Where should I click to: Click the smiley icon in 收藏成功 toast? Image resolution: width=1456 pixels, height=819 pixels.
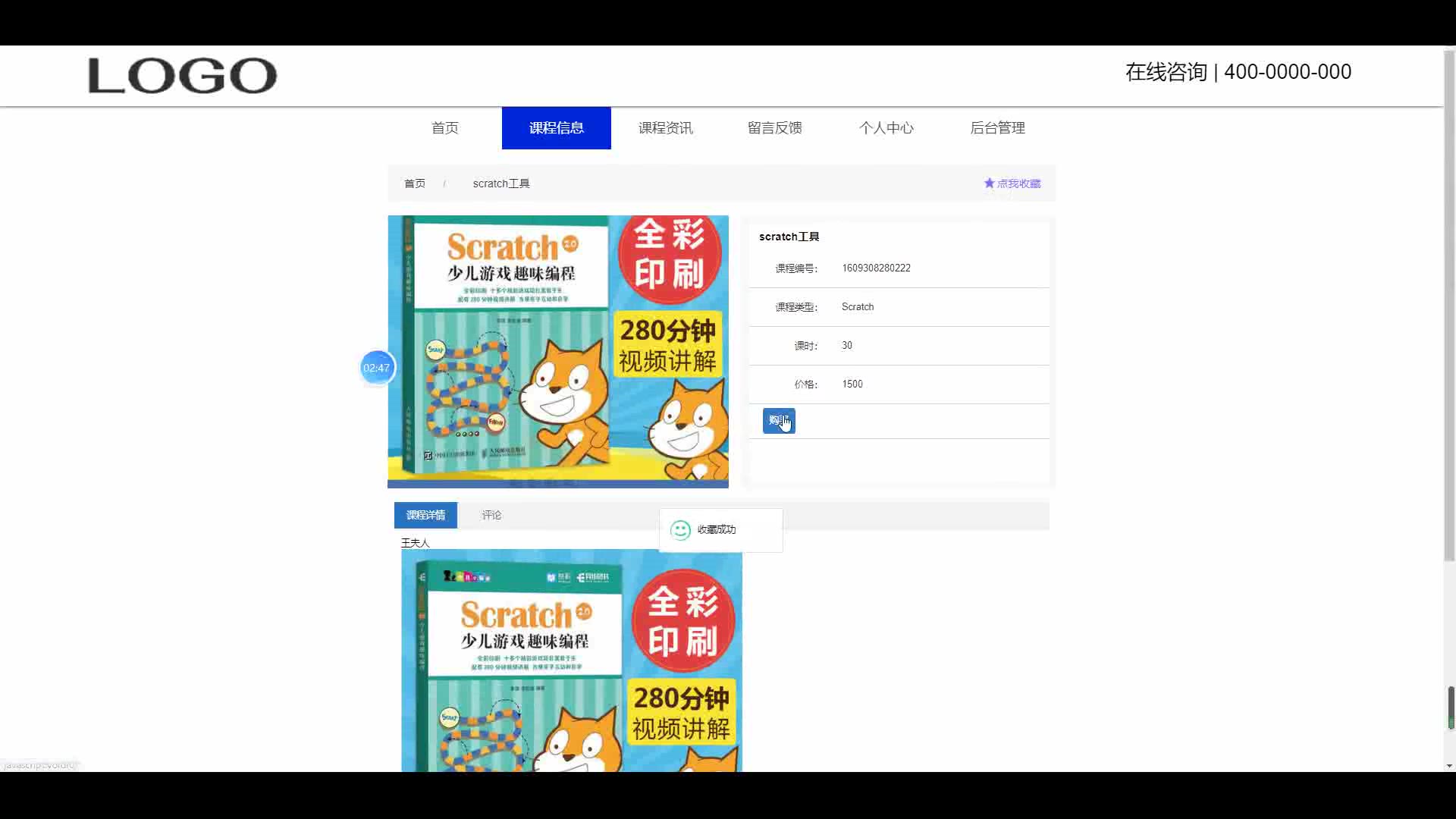pos(680,530)
